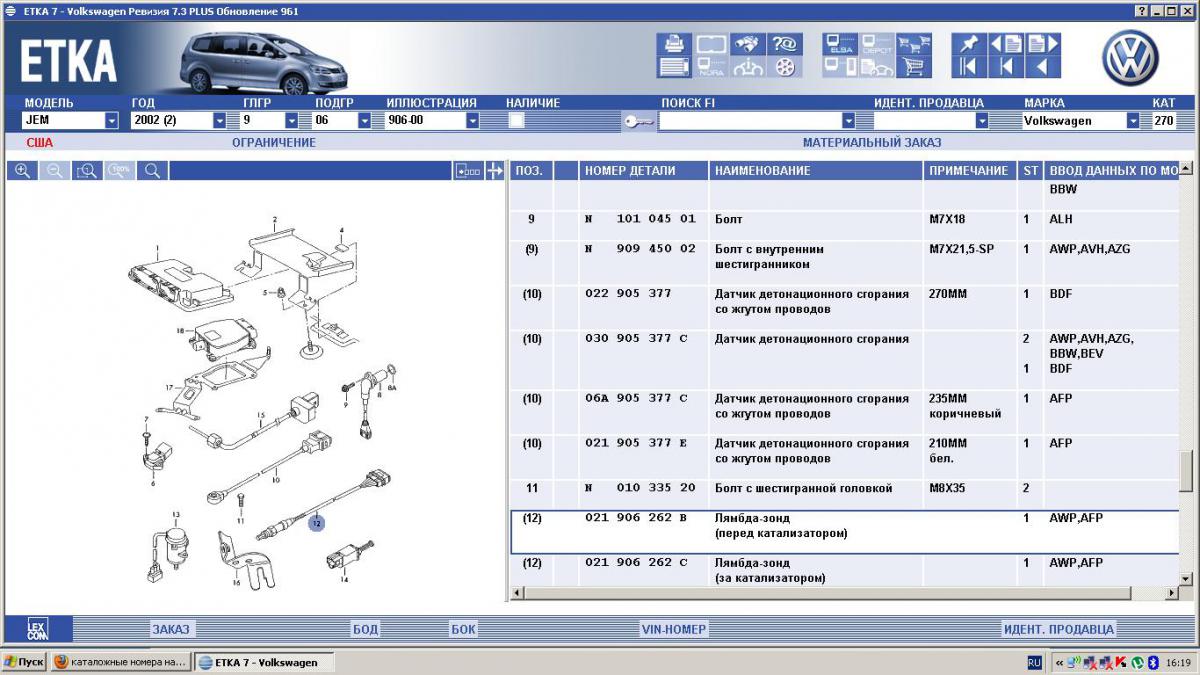Viewport: 1200px width, 675px height.
Task: Switch to the Firefox taskbar window
Action: (x=119, y=662)
